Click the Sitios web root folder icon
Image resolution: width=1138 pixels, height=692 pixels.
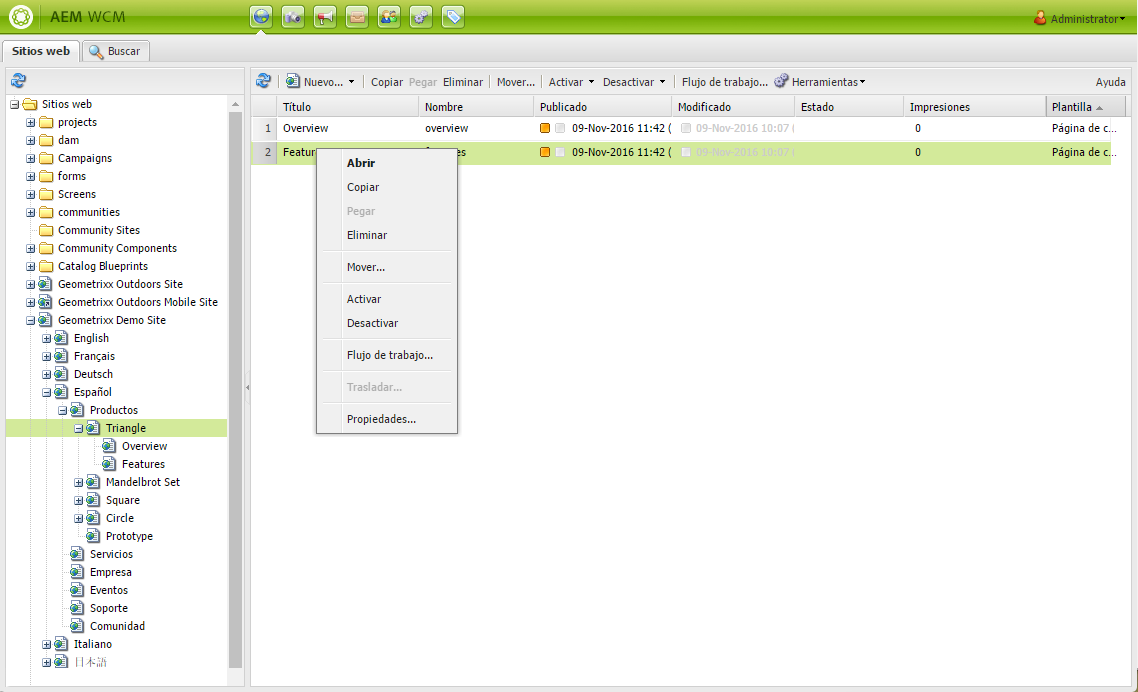point(30,104)
